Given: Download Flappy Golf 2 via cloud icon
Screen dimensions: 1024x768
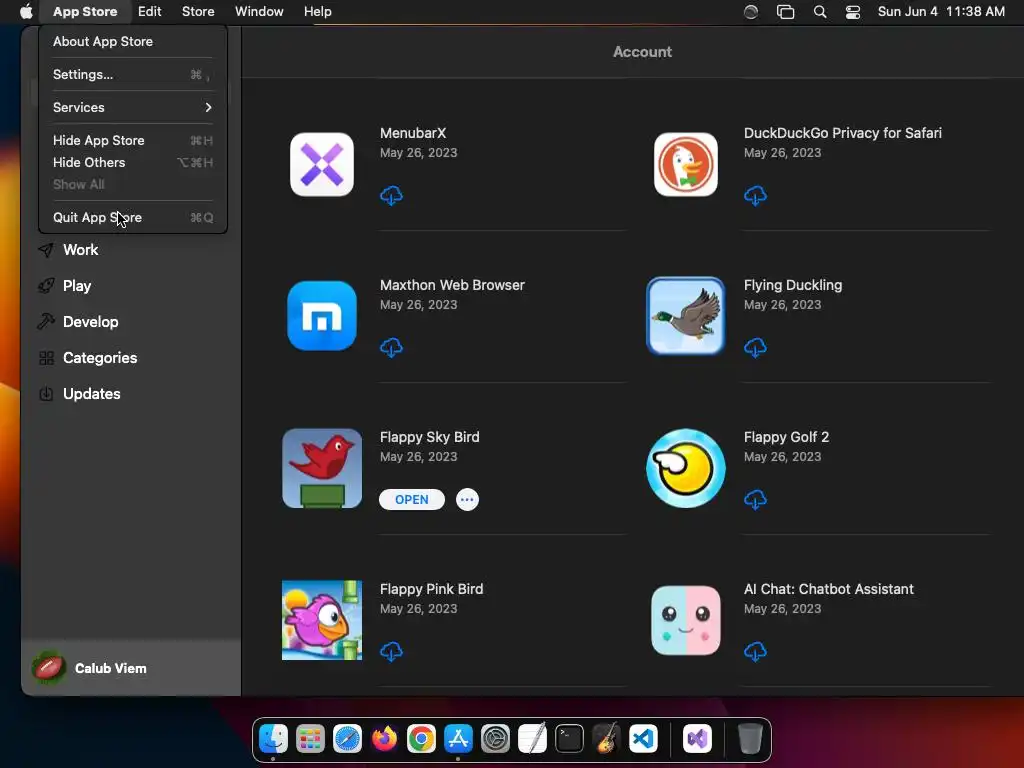Looking at the screenshot, I should pyautogui.click(x=755, y=500).
